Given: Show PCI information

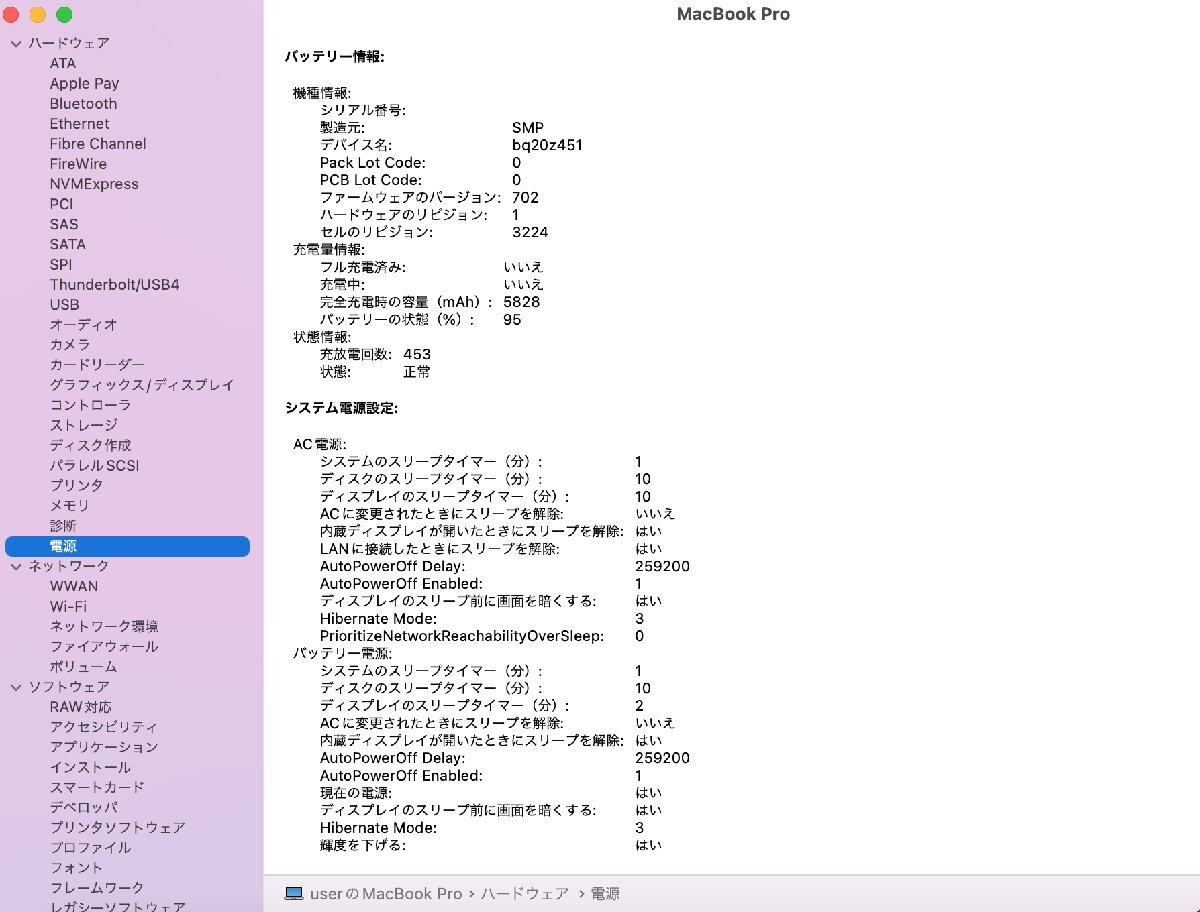Looking at the screenshot, I should tap(61, 203).
